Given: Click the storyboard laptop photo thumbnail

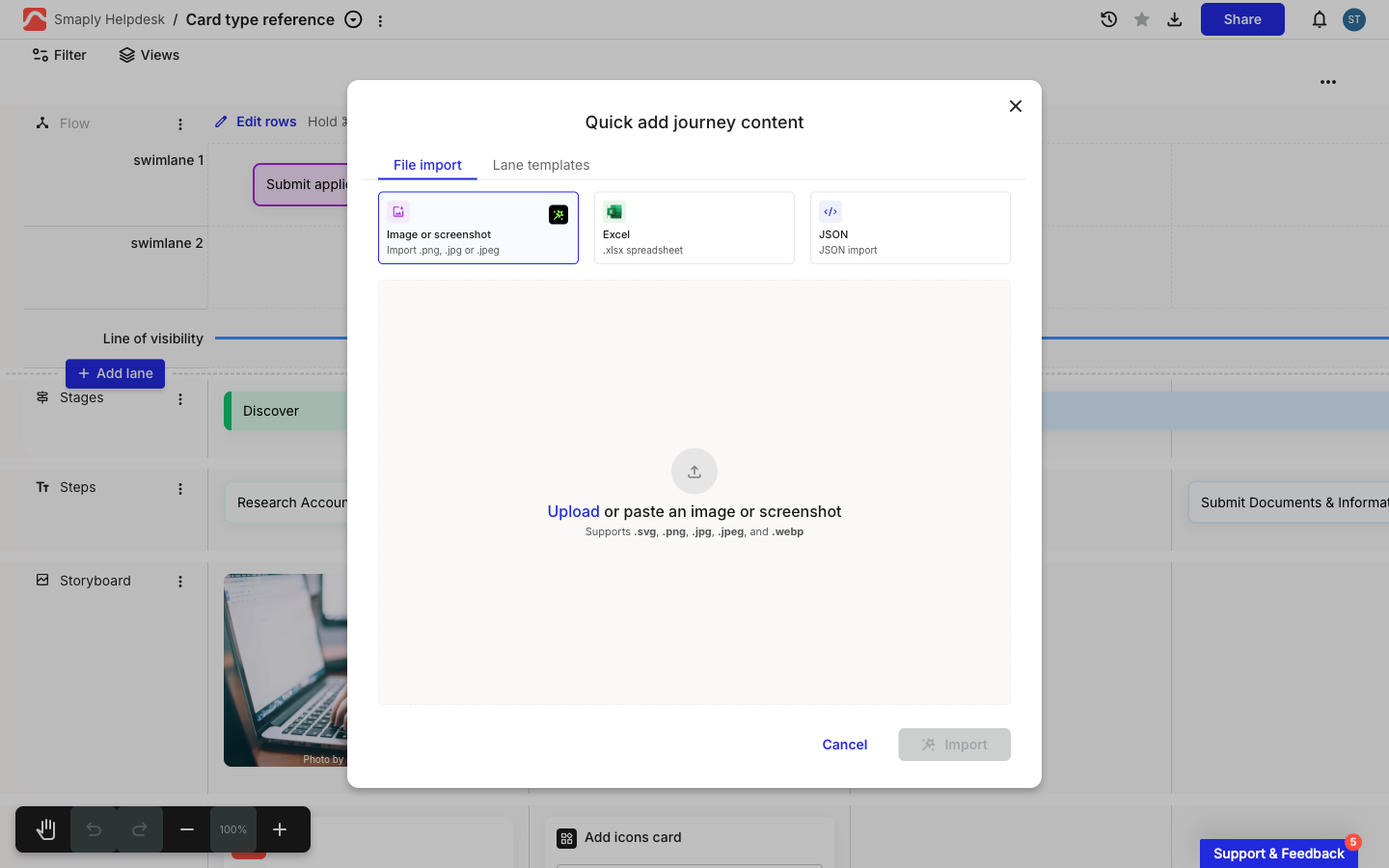Looking at the screenshot, I should 286,670.
